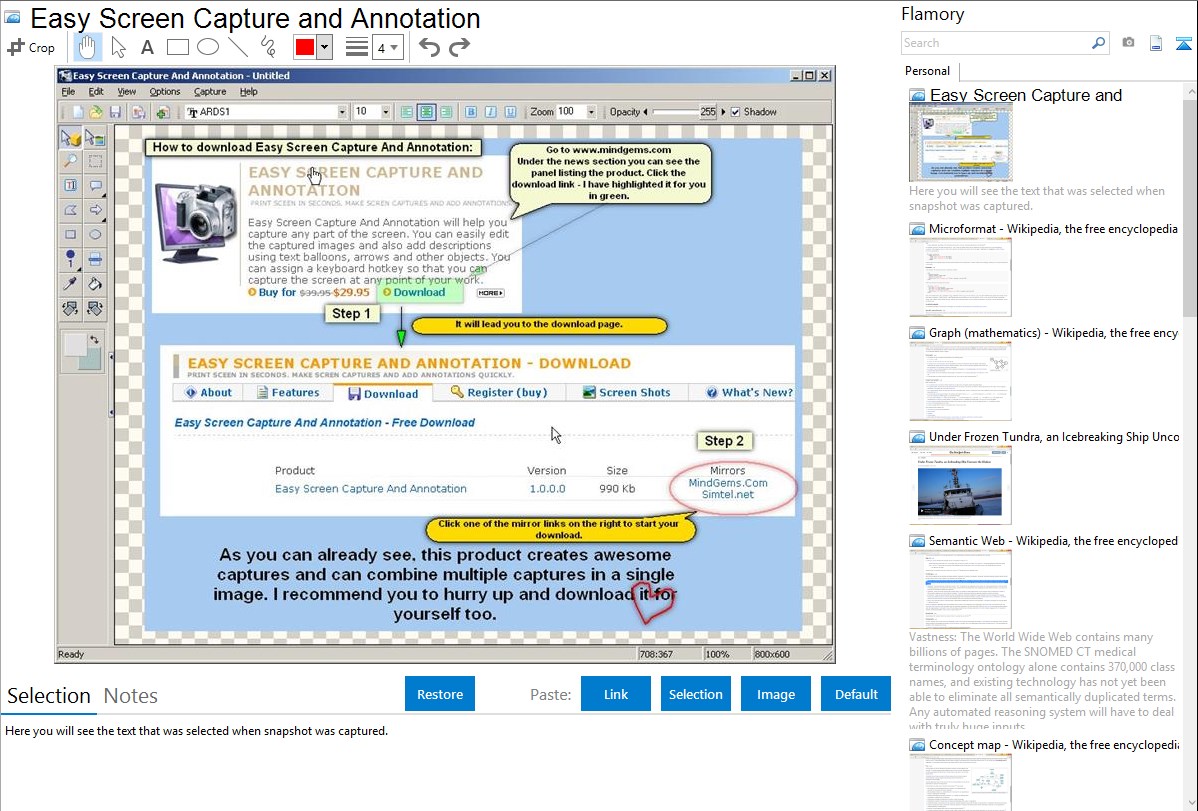Open the font size dropdown showing 10
Screen dimensions: 1198x811
point(385,112)
